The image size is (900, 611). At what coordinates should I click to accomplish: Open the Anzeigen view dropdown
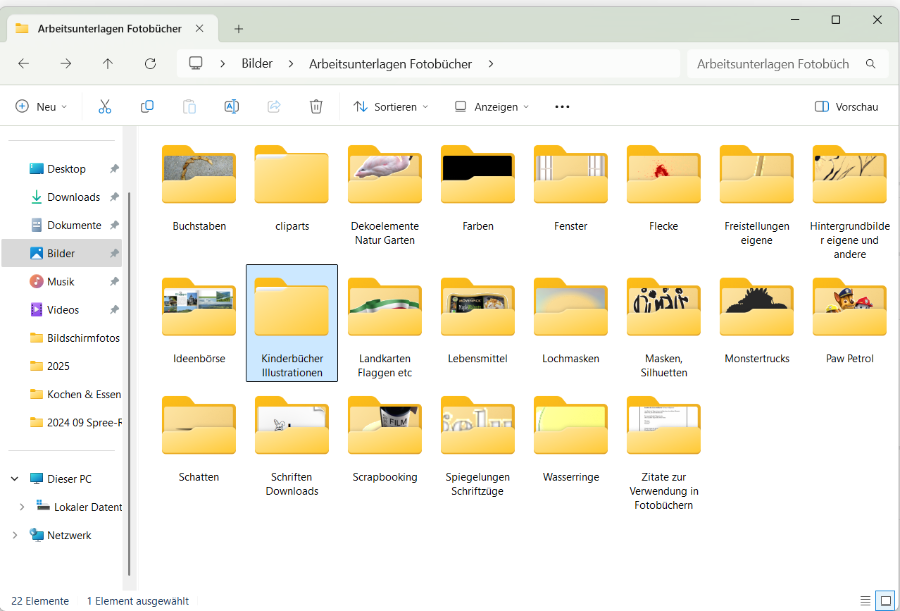coord(491,106)
